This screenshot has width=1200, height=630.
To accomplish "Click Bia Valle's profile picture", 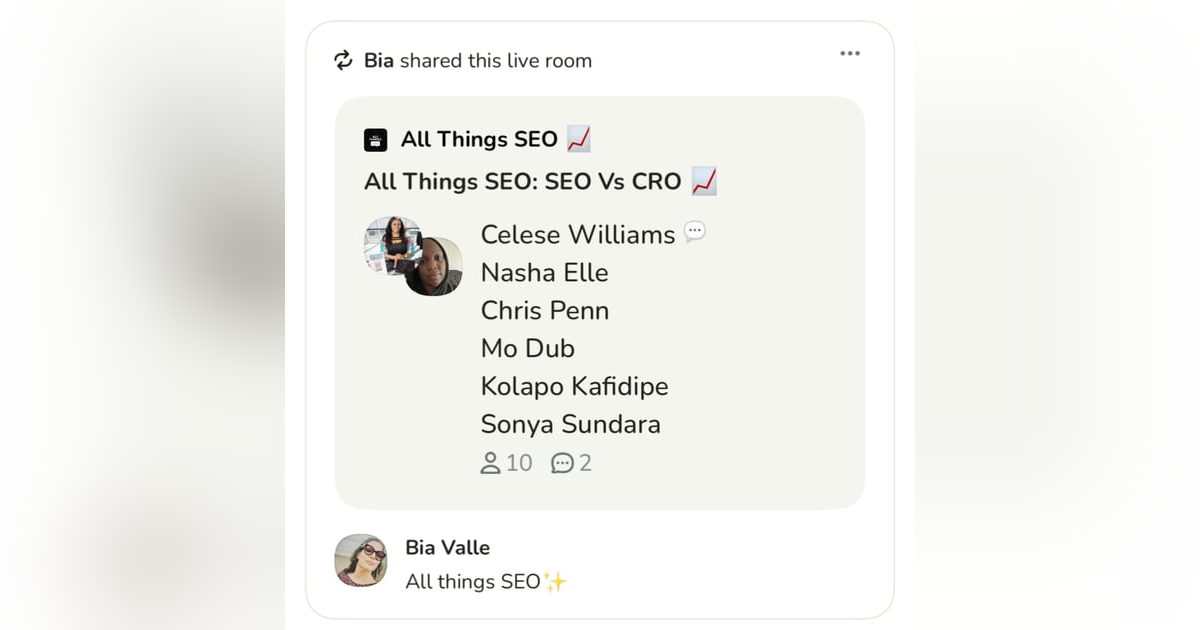I will pyautogui.click(x=360, y=561).
